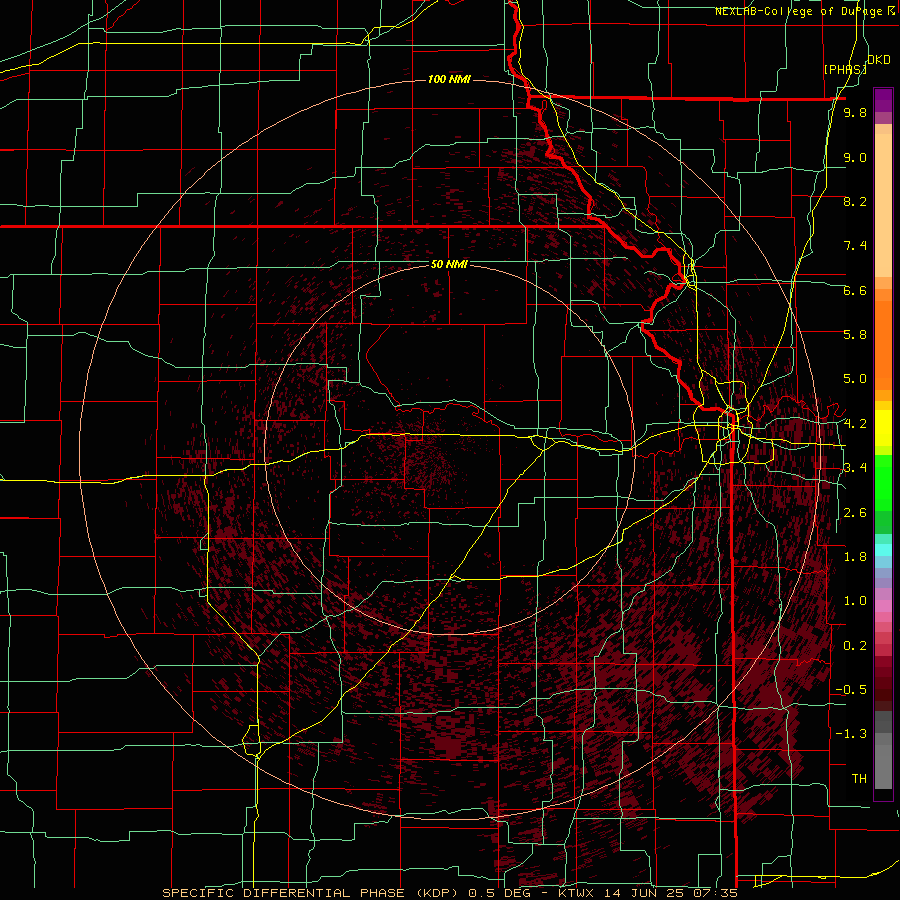The image size is (900, 900).
Task: Click the TH threshold label
Action: [x=859, y=779]
